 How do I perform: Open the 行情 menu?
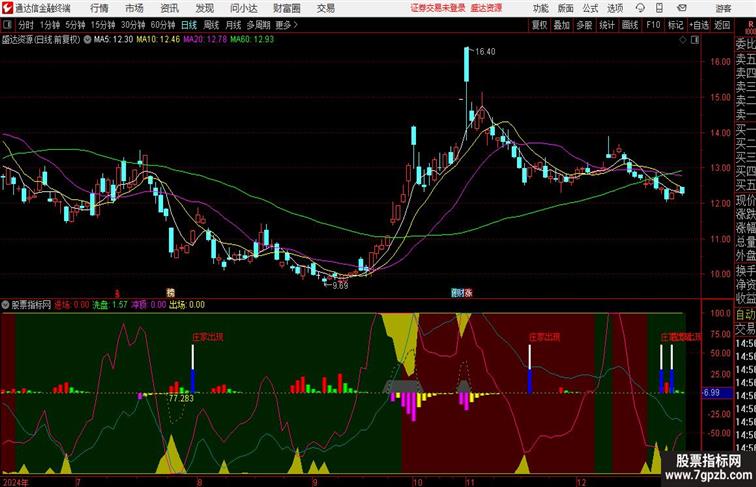(99, 8)
